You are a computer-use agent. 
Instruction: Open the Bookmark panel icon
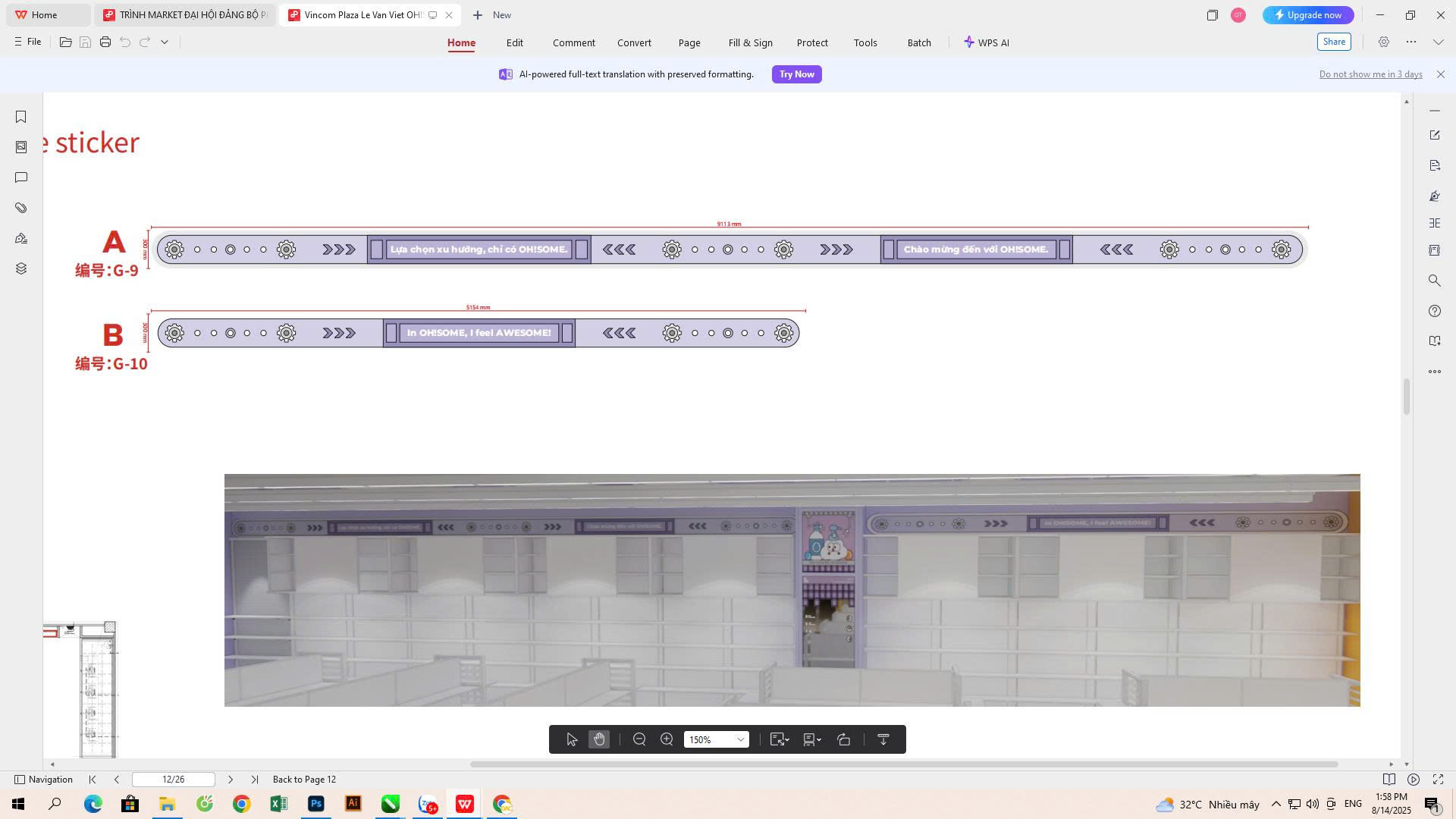[21, 117]
